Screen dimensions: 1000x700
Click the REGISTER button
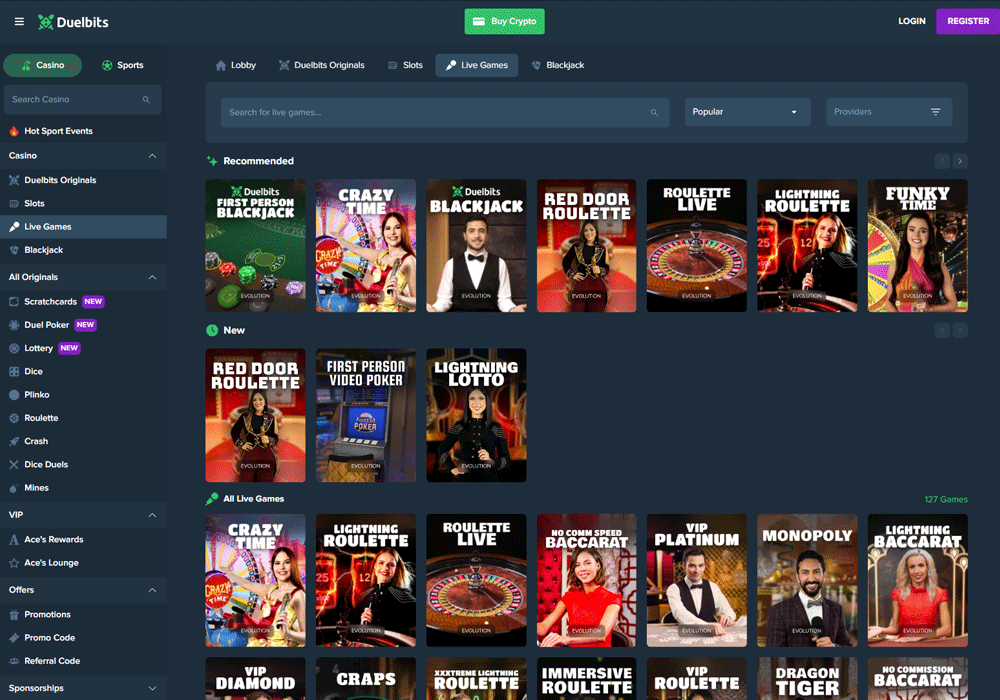click(968, 21)
